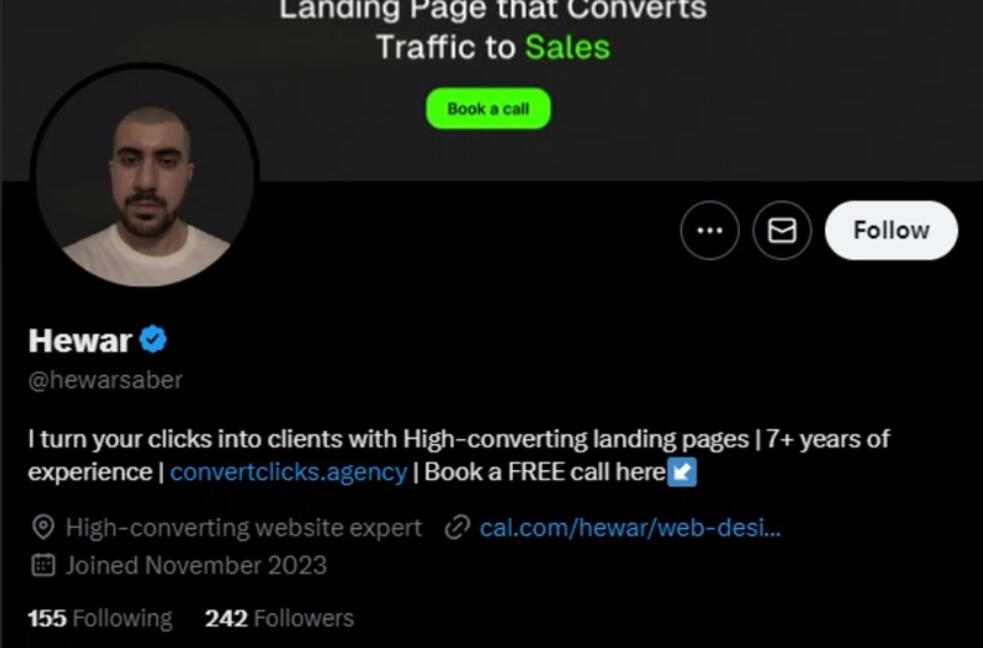This screenshot has width=983, height=648.
Task: Open the convertclicks.agency link in bio
Action: 288,472
